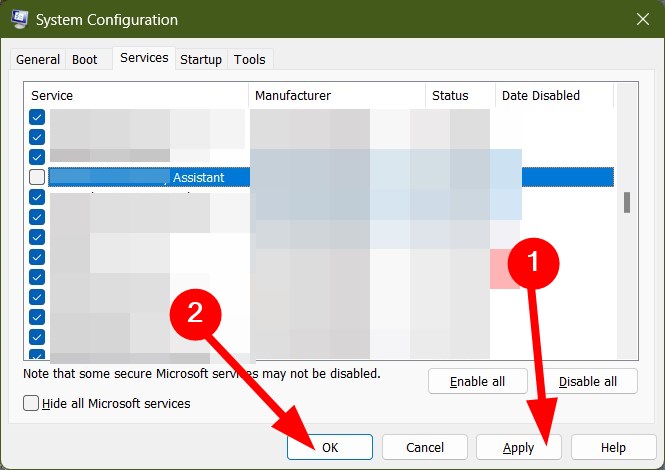The image size is (665, 470).
Task: Sort by the Manufacturer column header
Action: 337,95
